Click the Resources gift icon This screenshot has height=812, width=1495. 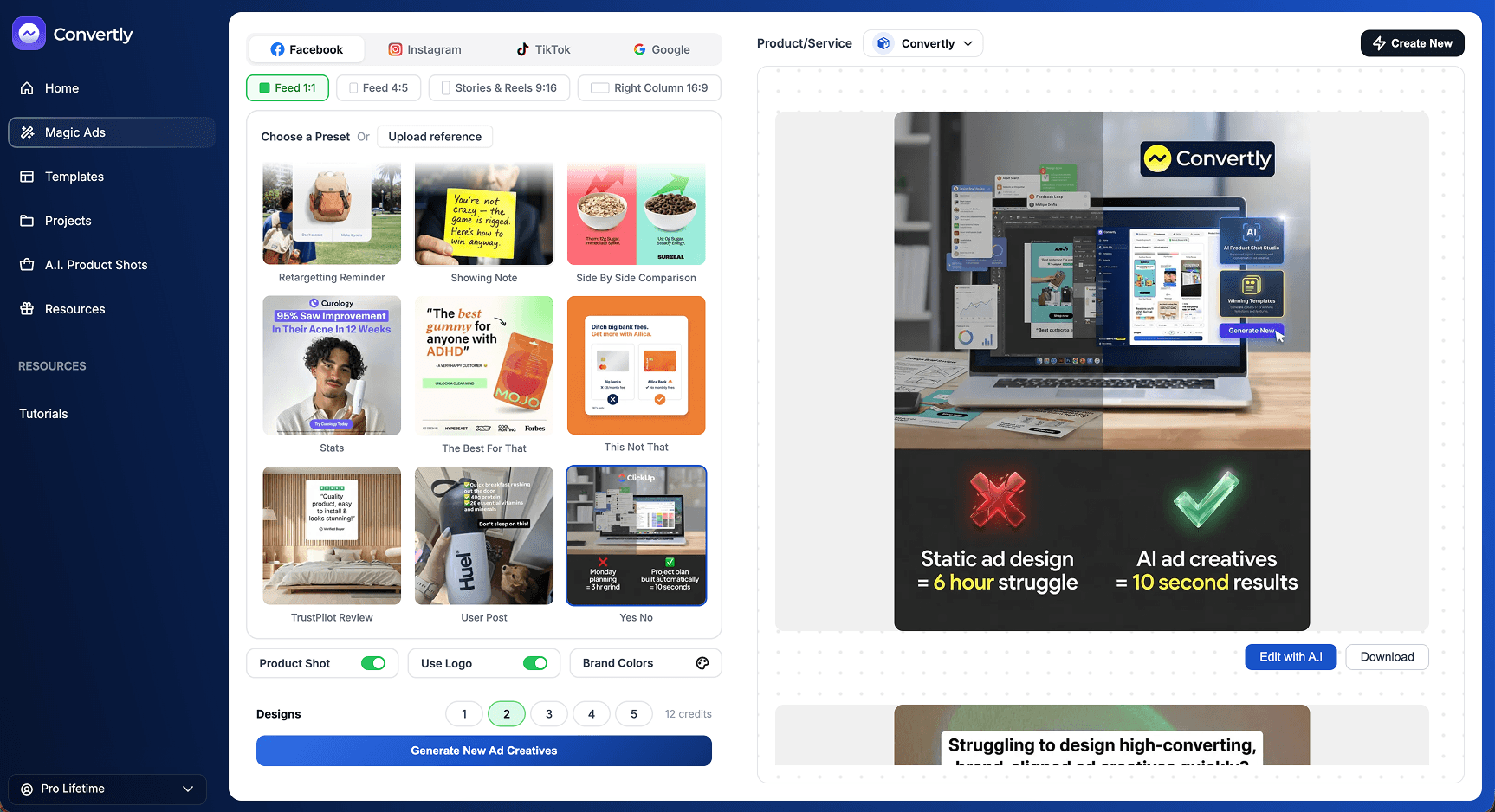point(27,309)
